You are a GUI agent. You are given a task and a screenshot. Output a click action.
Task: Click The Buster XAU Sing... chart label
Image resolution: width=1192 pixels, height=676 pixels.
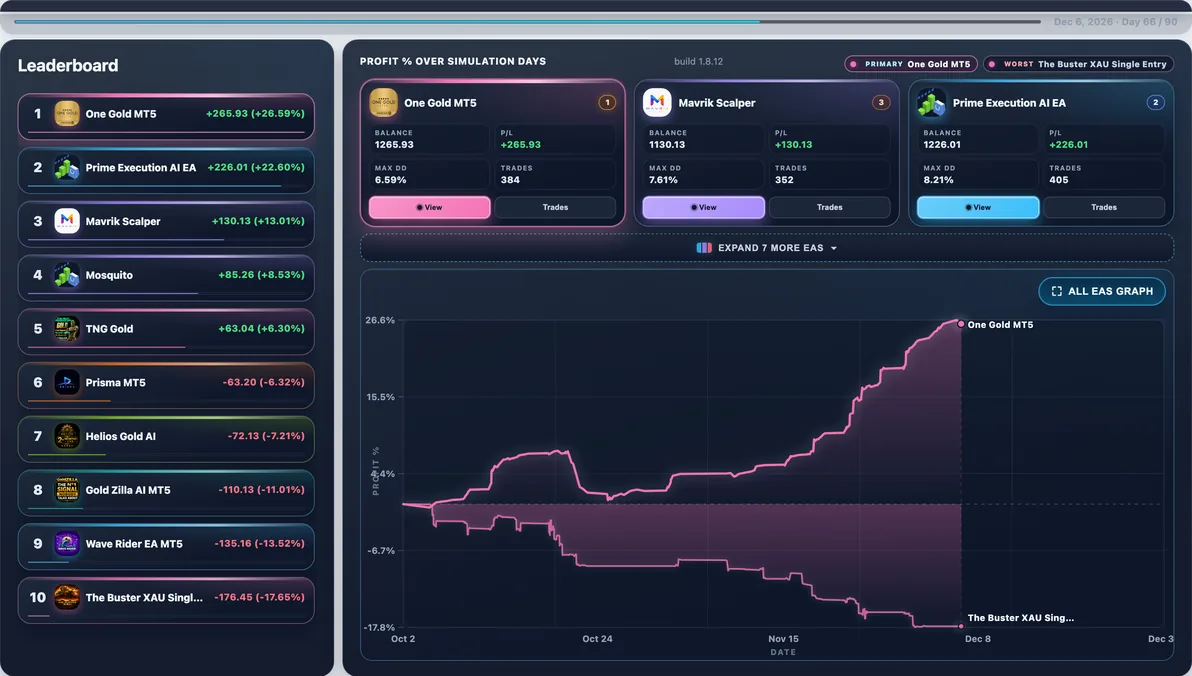click(1021, 617)
